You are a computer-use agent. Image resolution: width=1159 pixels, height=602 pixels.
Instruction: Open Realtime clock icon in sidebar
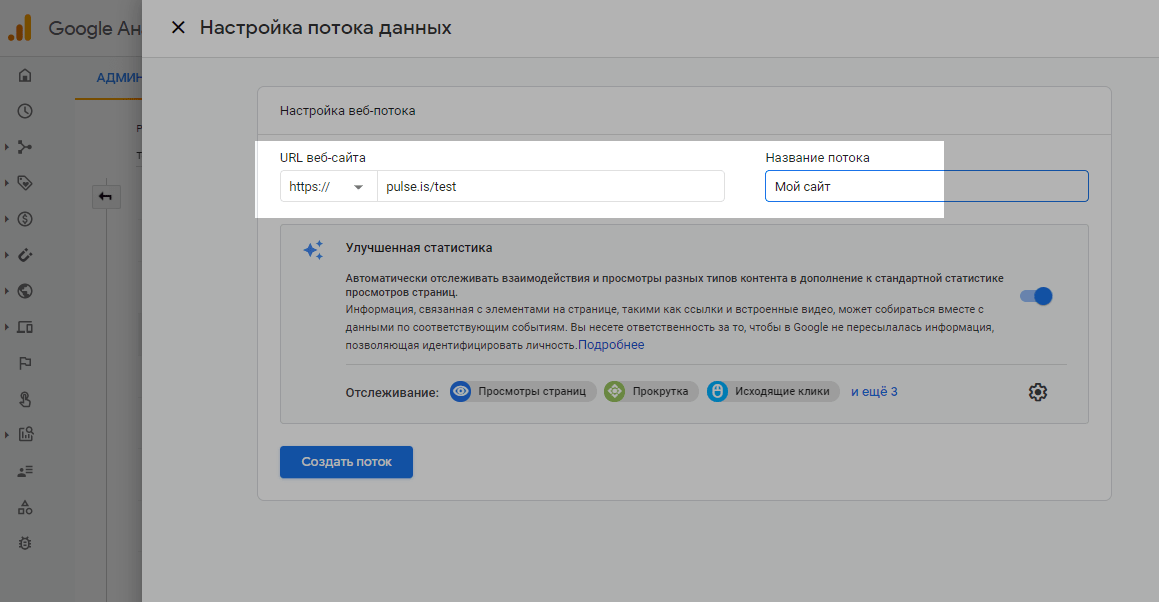point(25,111)
